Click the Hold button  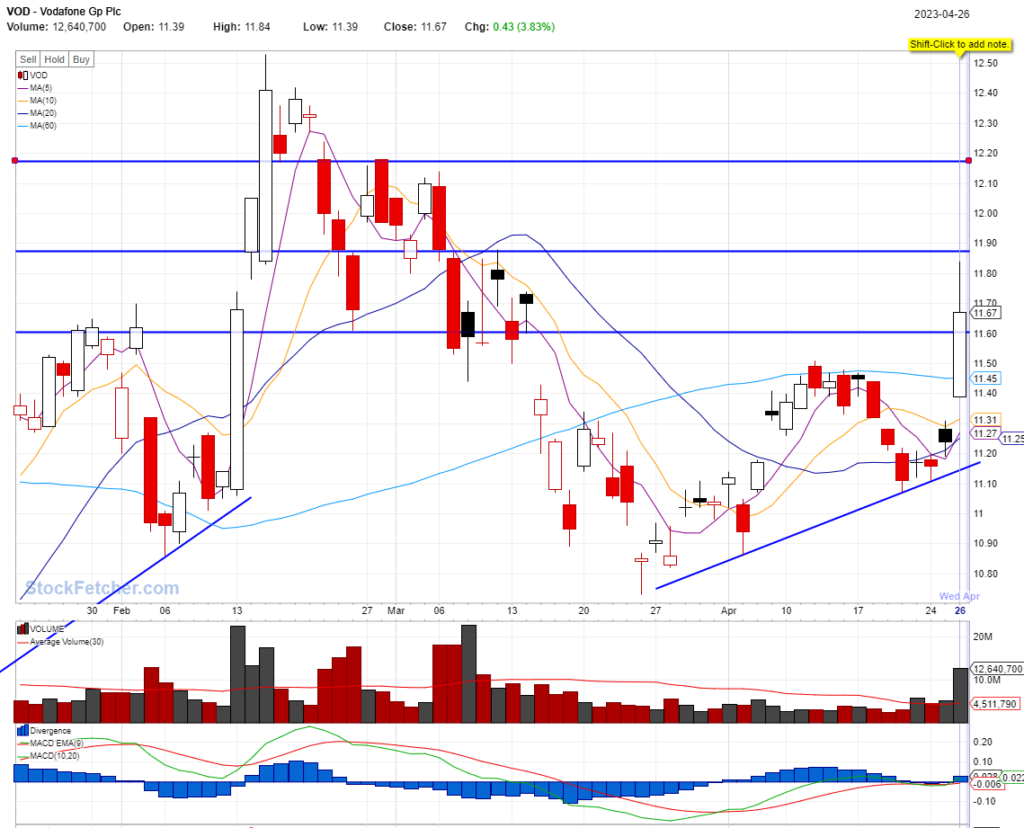pyautogui.click(x=54, y=59)
